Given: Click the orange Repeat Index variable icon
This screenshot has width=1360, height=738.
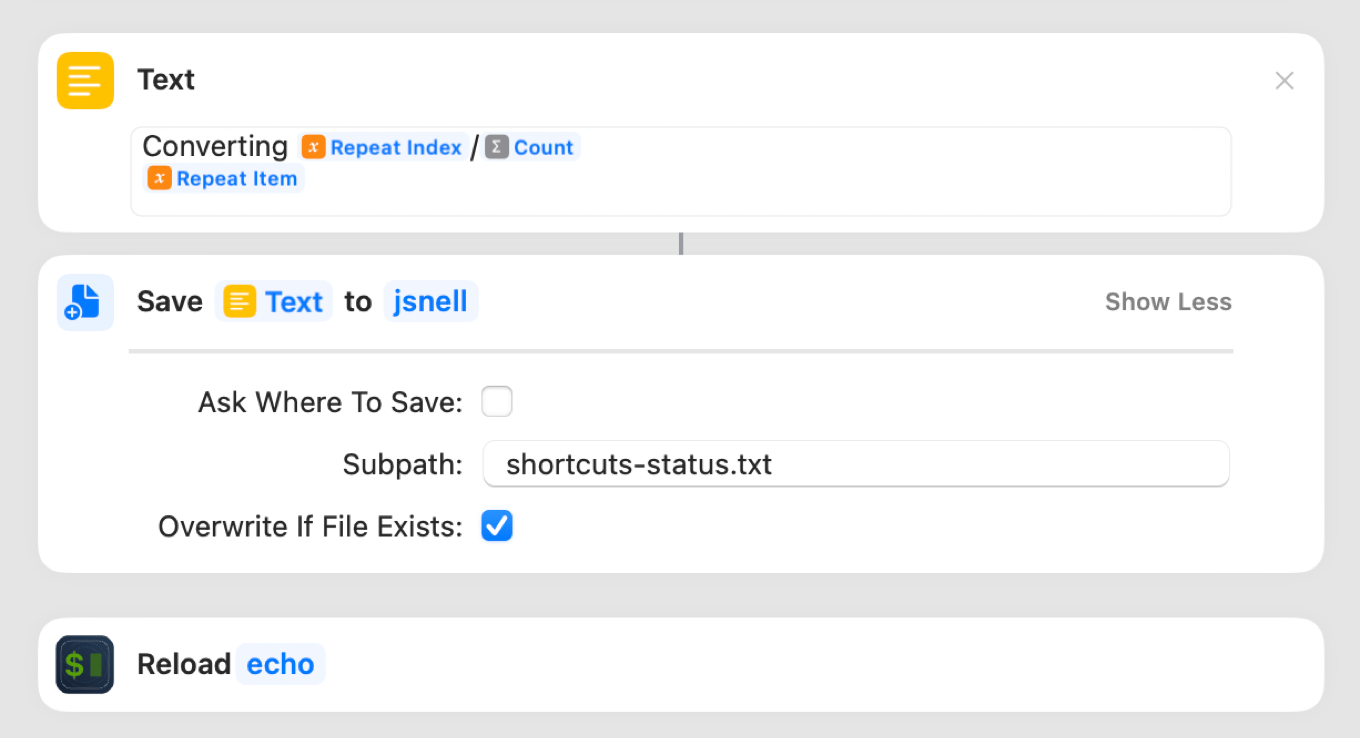Looking at the screenshot, I should pos(314,148).
